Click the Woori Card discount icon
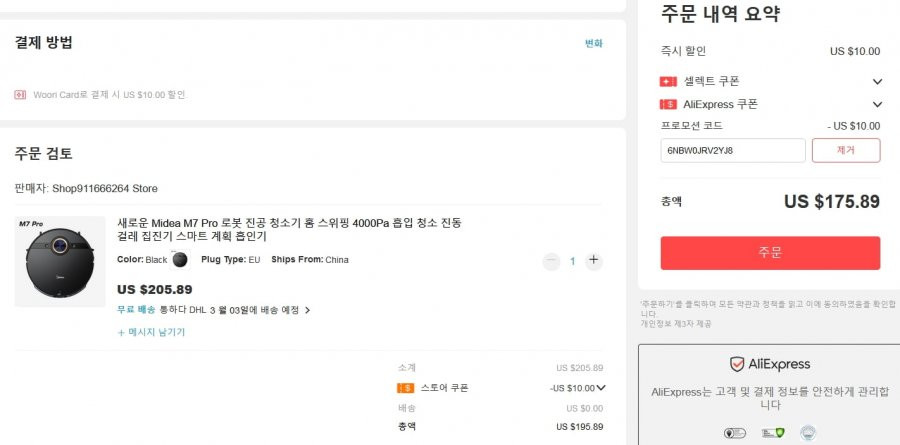The width and height of the screenshot is (900, 445). 20,95
